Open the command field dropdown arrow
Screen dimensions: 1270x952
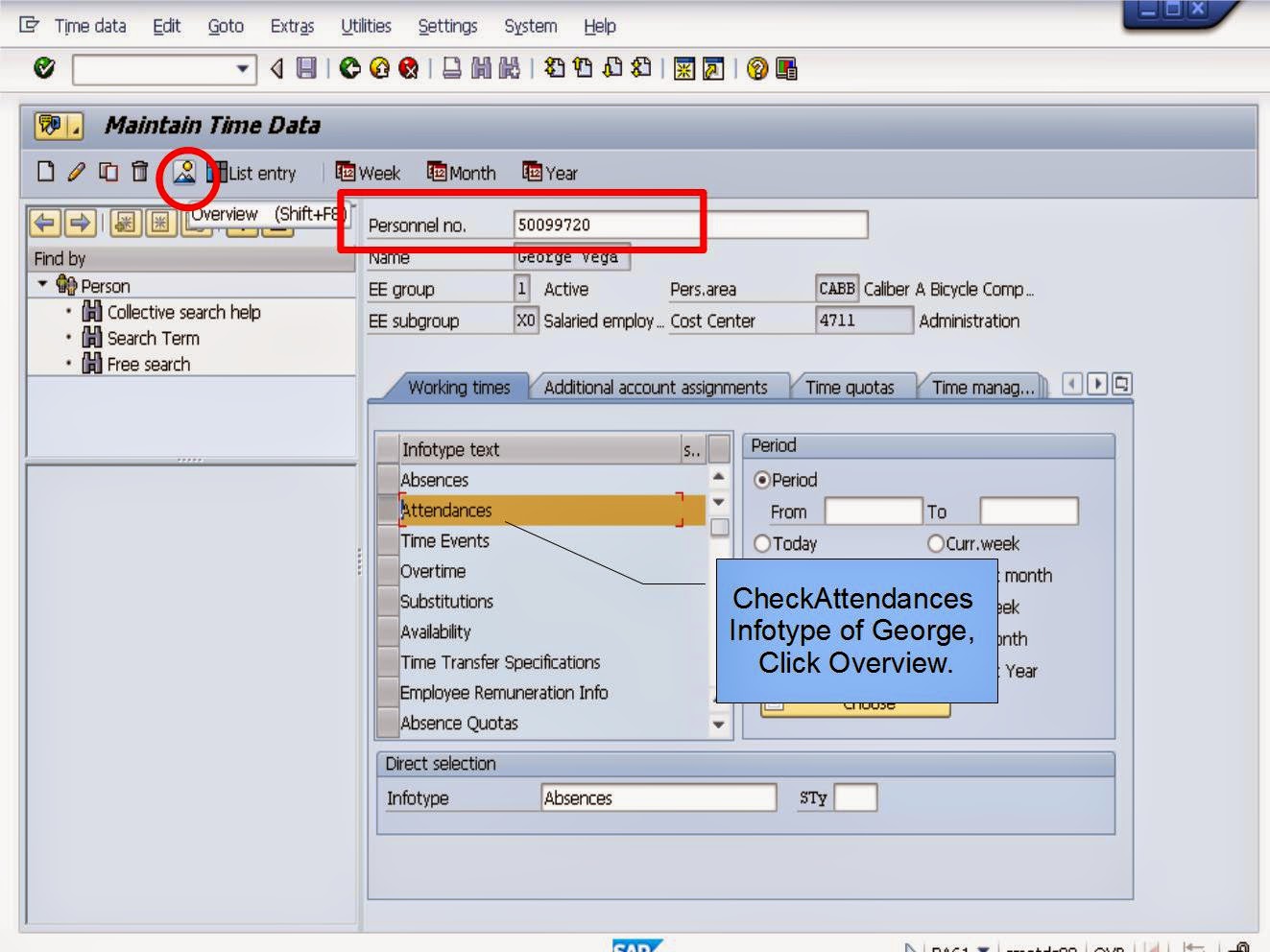click(x=243, y=67)
